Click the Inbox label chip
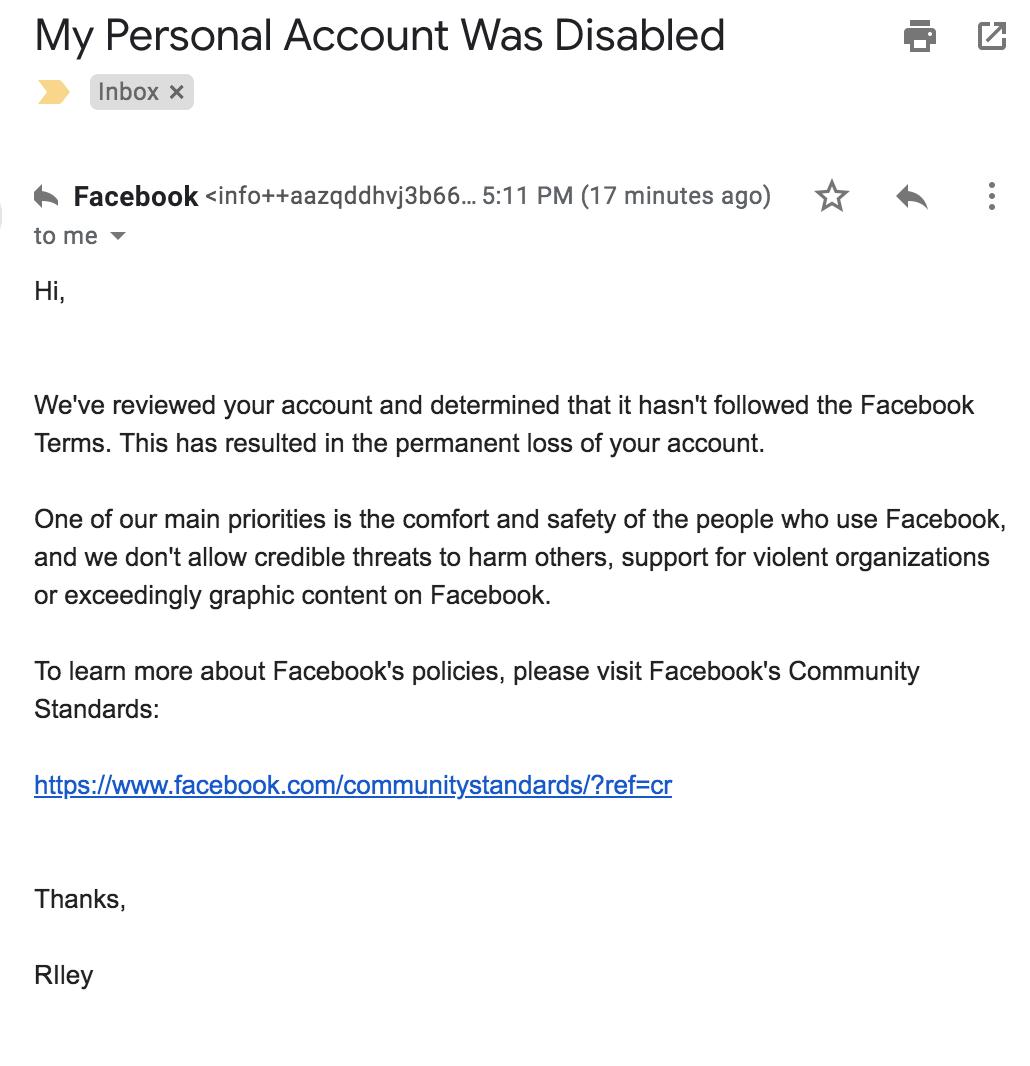The height and width of the screenshot is (1066, 1030). coord(128,92)
